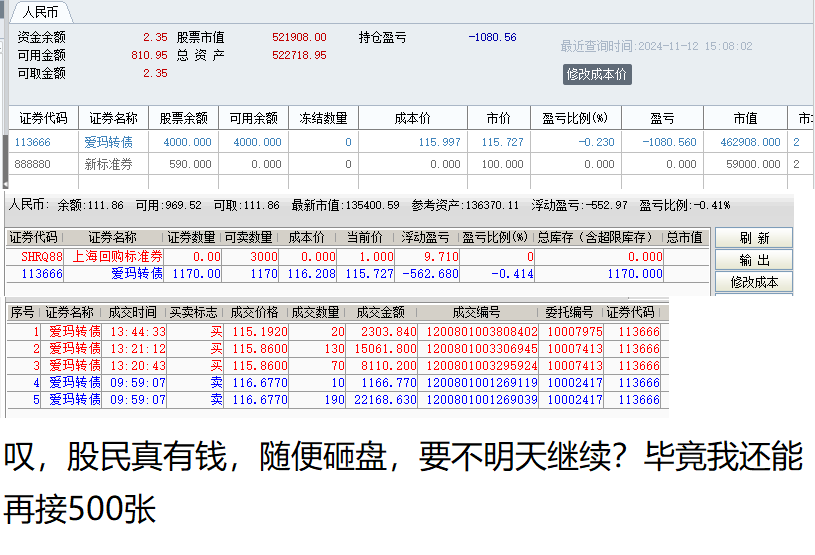Image resolution: width=815 pixels, height=555 pixels.
Task: Click the 成交编号 column header
Action: coord(476,312)
